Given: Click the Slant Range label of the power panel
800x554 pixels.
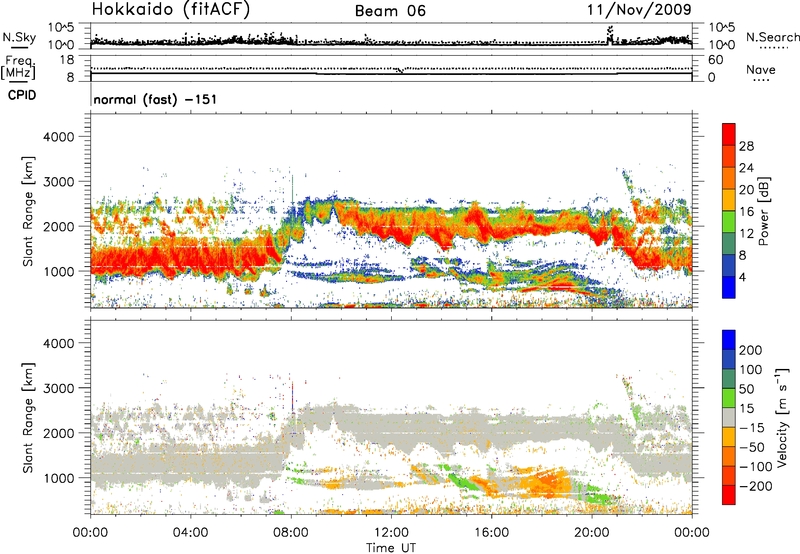Looking at the screenshot, I should pos(28,211).
